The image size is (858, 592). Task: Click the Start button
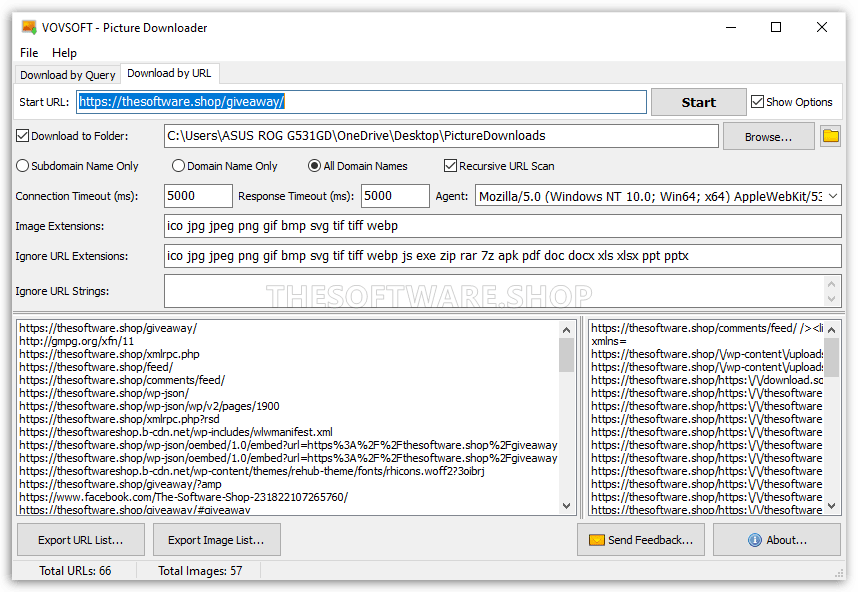coord(699,102)
